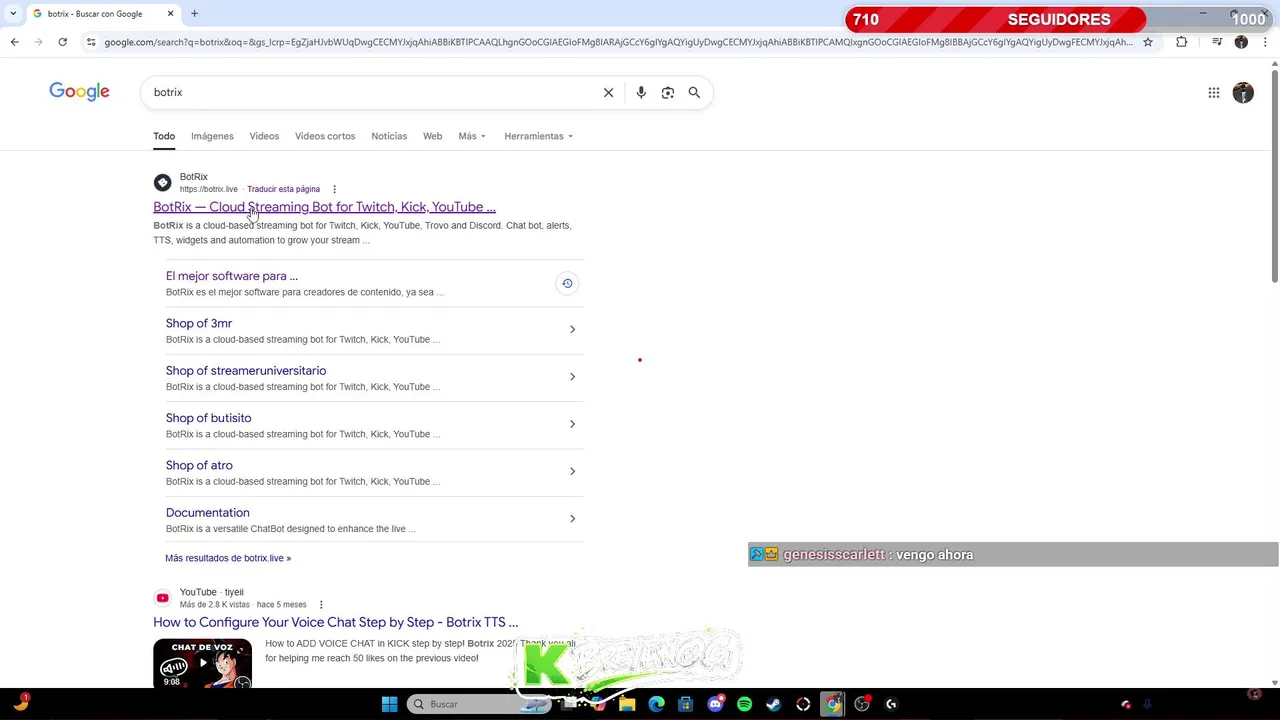Open Google Lens image search icon
This screenshot has width=1280, height=720.
coord(668,92)
